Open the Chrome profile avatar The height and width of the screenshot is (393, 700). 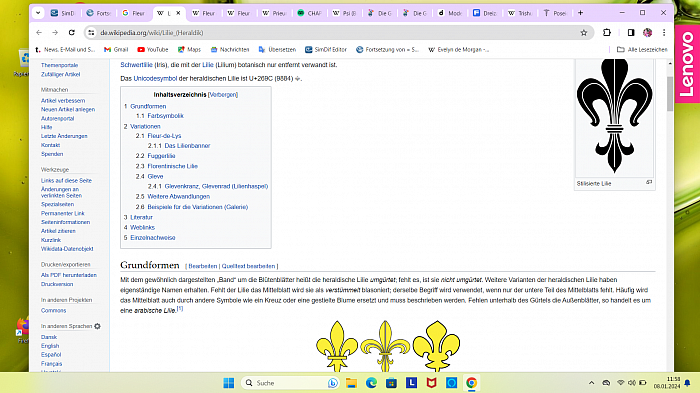pos(647,33)
